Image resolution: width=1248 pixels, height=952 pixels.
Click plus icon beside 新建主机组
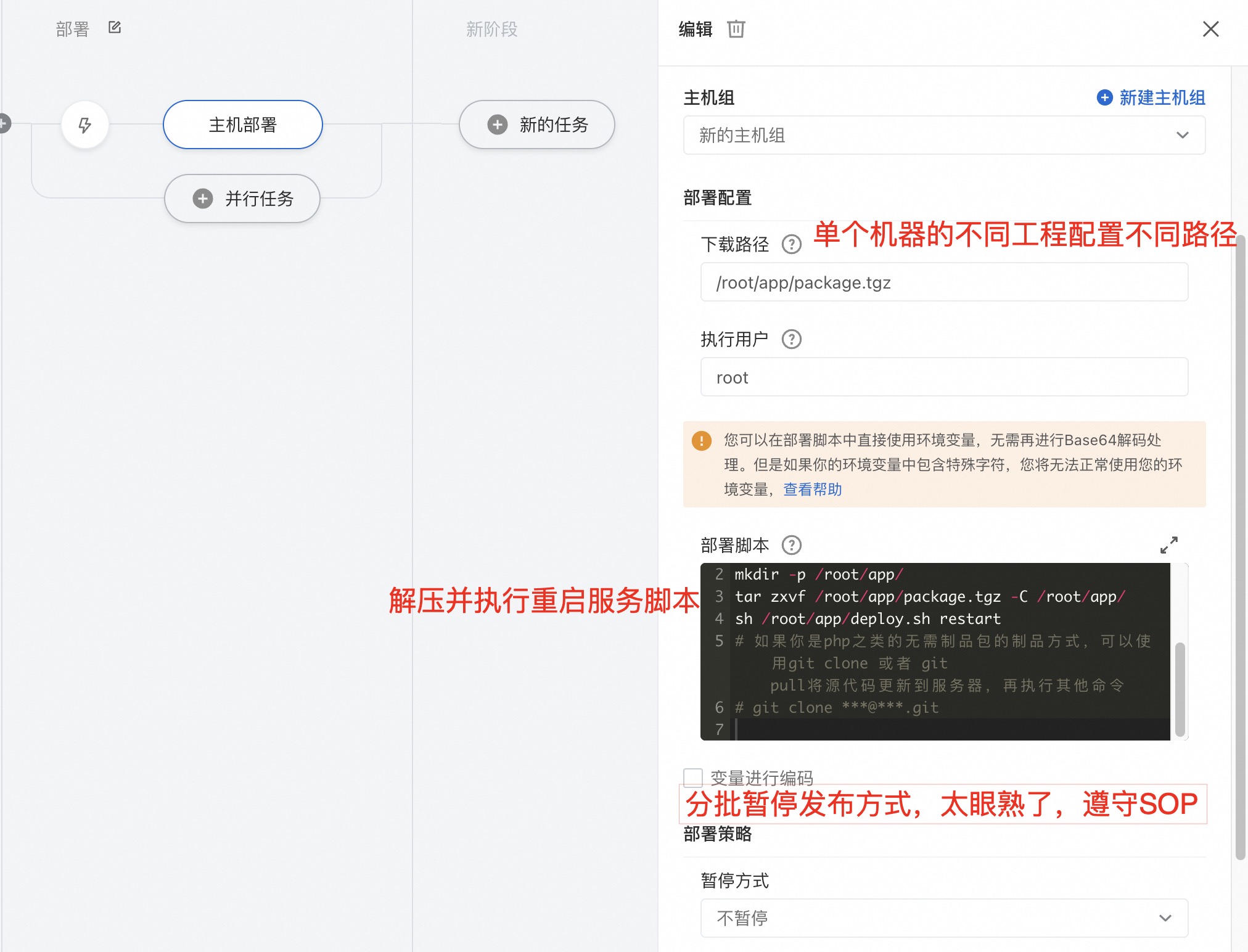[x=1105, y=97]
